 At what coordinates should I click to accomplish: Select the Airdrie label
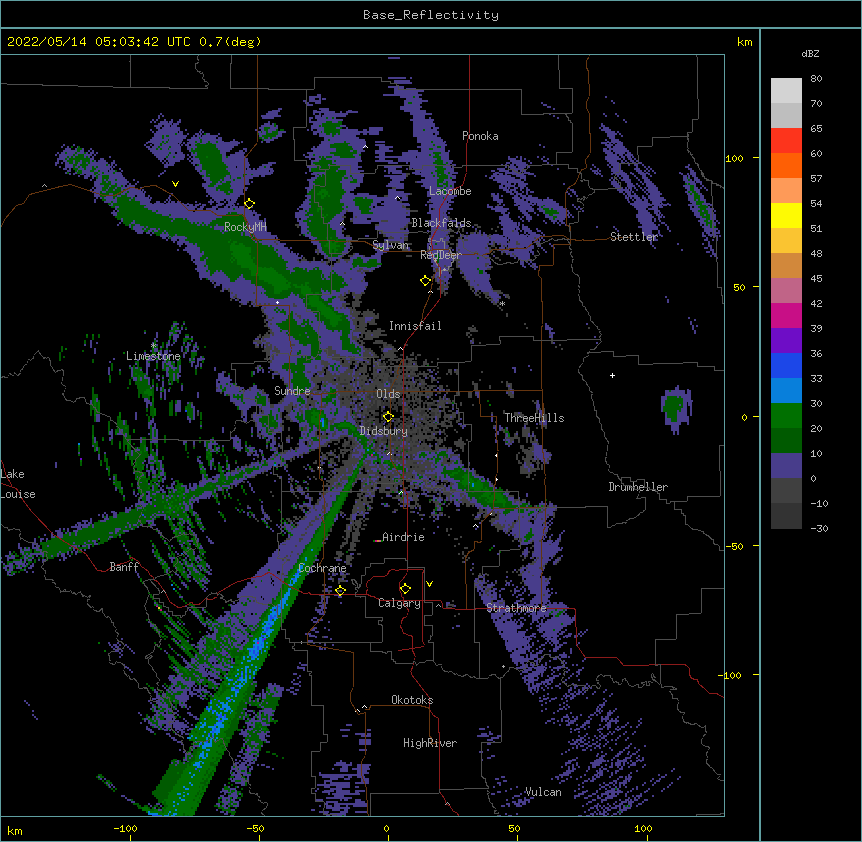[403, 537]
